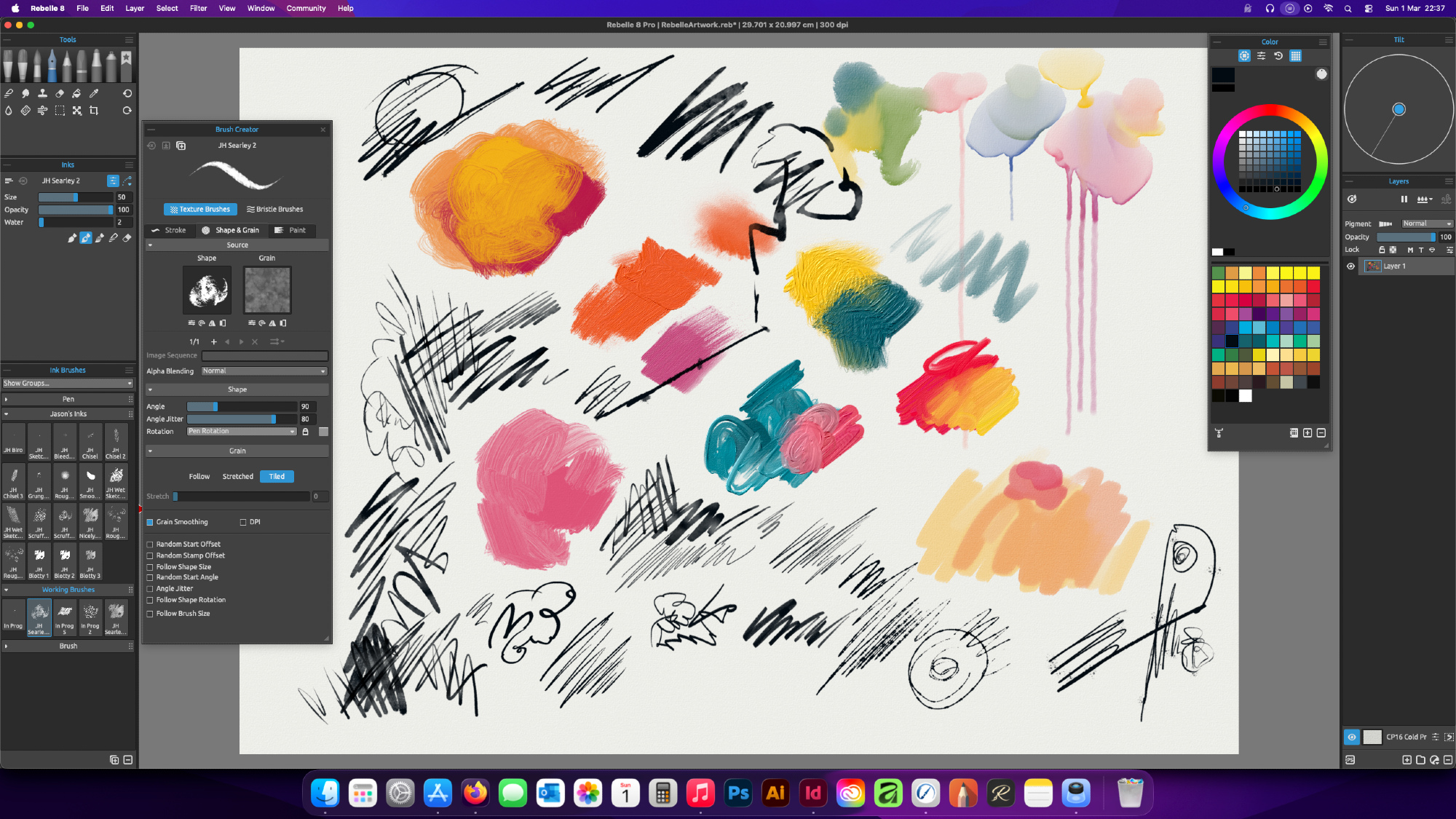Click the Bristle Brushes button
1456x819 pixels.
point(274,210)
